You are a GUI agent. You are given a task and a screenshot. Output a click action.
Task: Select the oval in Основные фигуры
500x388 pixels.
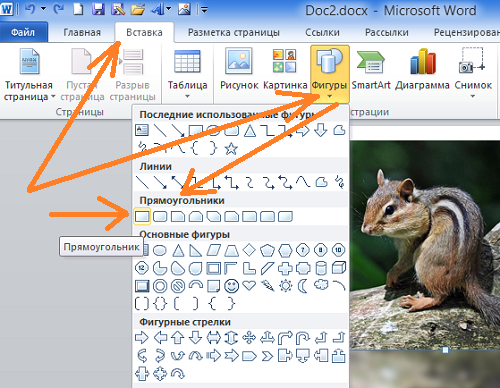click(x=160, y=250)
